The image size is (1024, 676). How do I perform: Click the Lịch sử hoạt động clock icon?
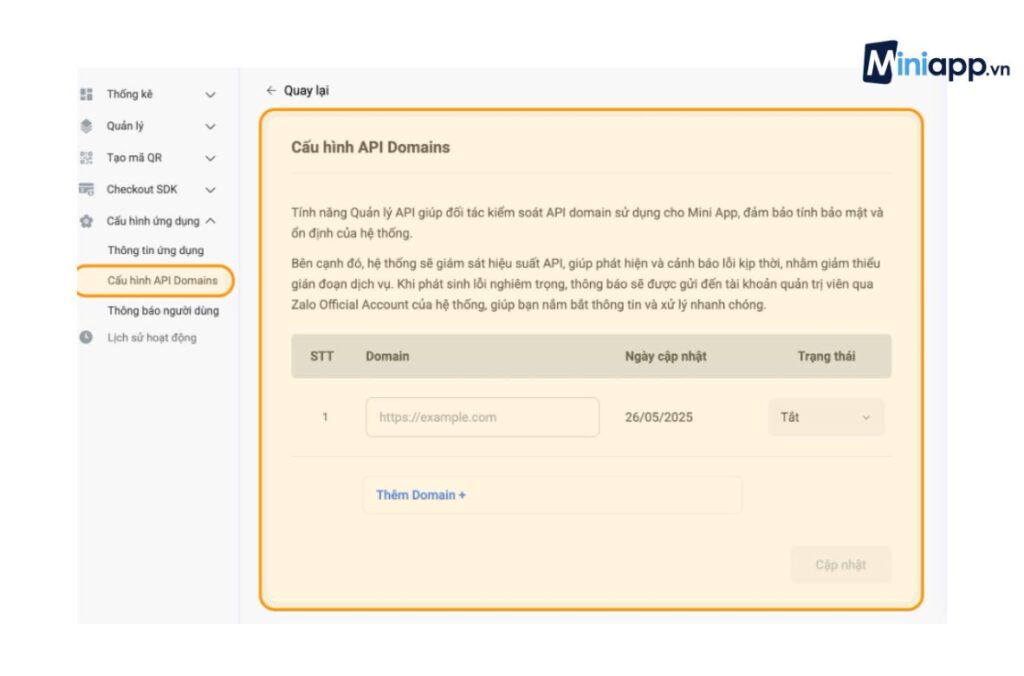[86, 337]
